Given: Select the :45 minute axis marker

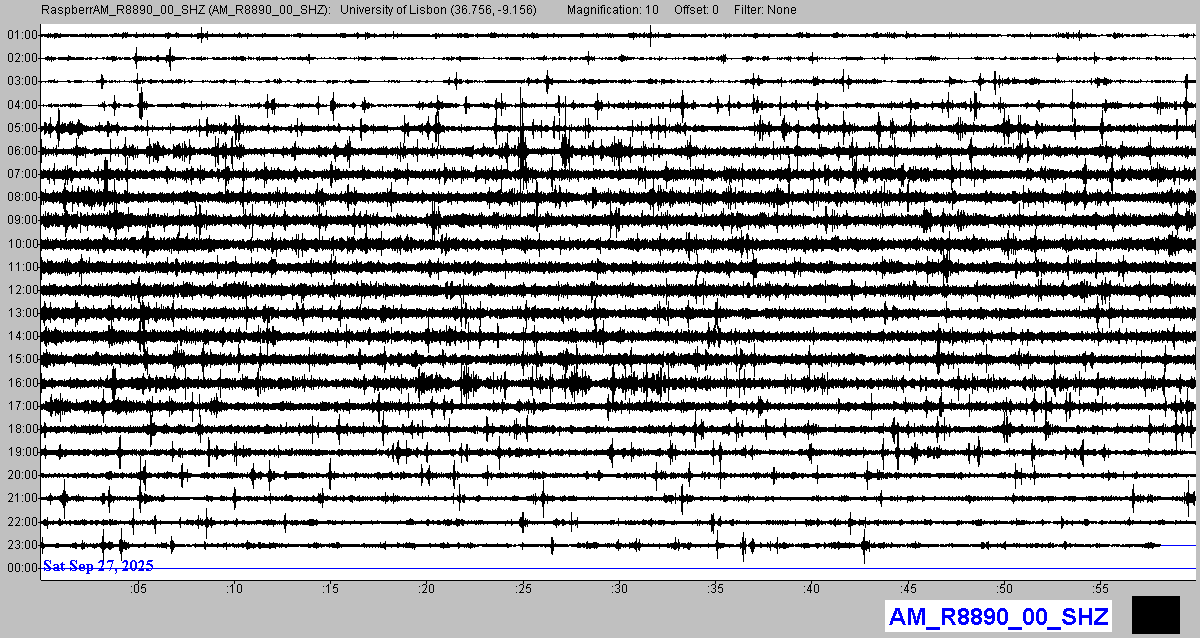Looking at the screenshot, I should tap(908, 589).
